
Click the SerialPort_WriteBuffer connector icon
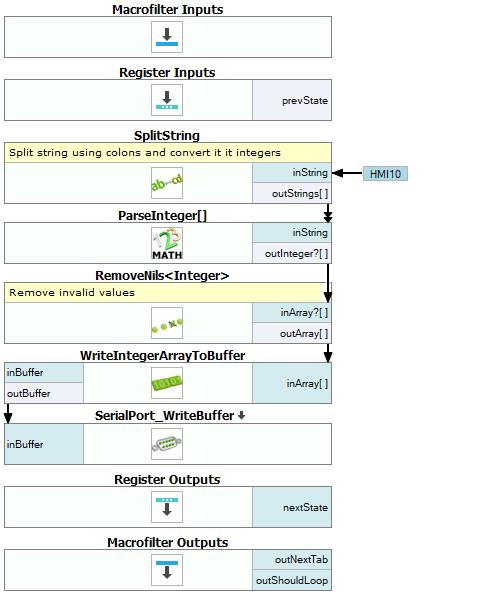167,444
